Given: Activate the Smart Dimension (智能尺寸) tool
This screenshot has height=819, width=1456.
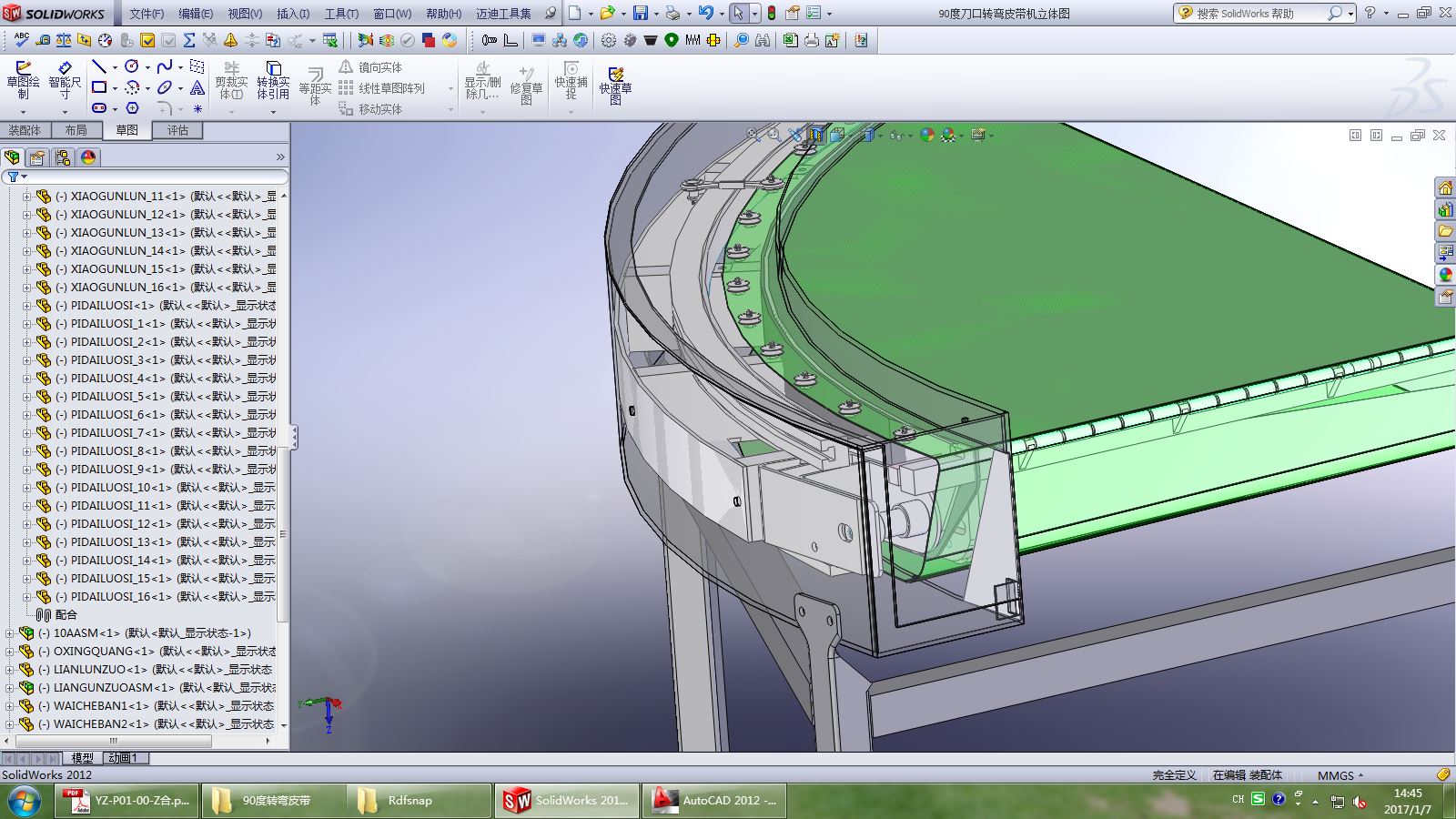Looking at the screenshot, I should [x=65, y=80].
